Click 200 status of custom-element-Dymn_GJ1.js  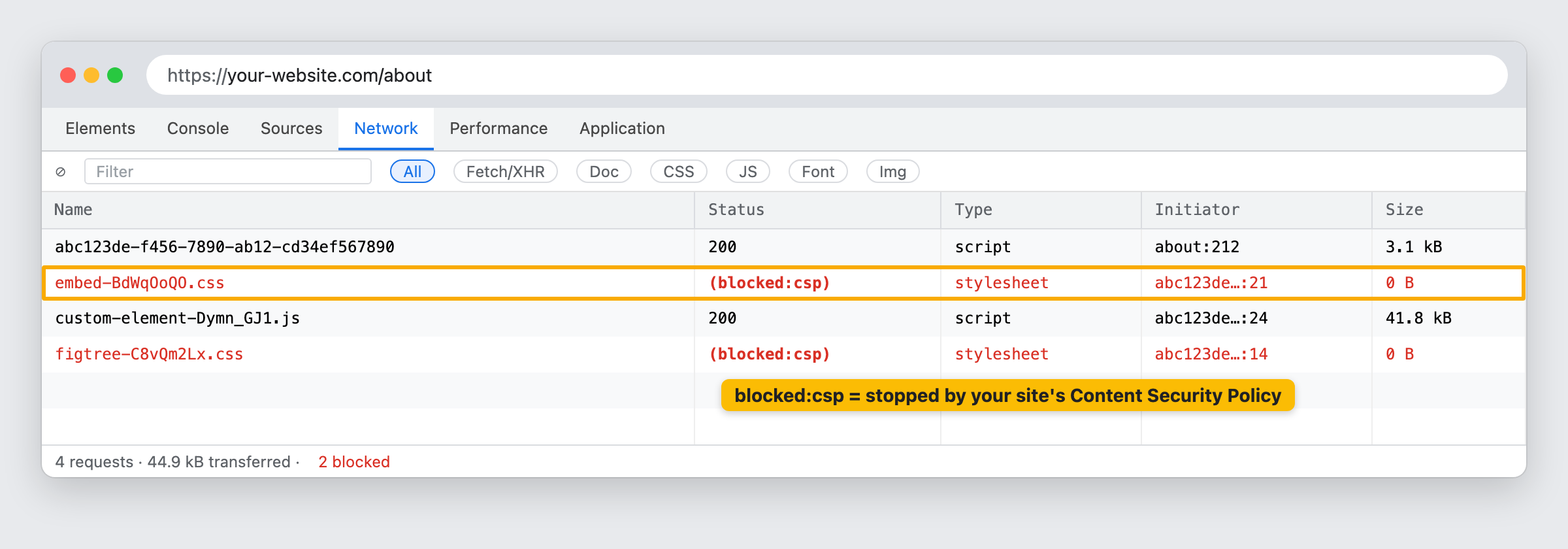(x=723, y=318)
